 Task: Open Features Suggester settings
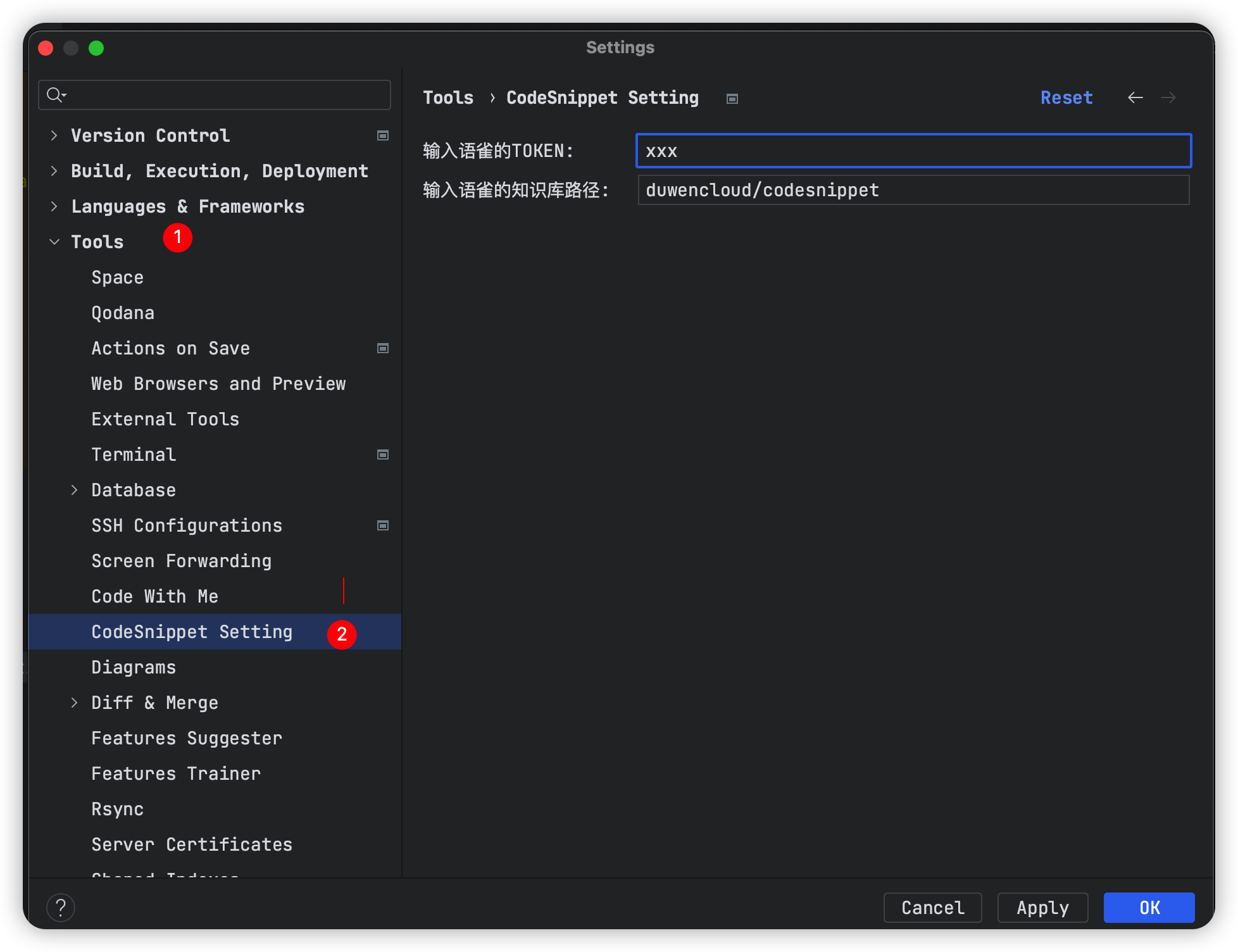(187, 738)
